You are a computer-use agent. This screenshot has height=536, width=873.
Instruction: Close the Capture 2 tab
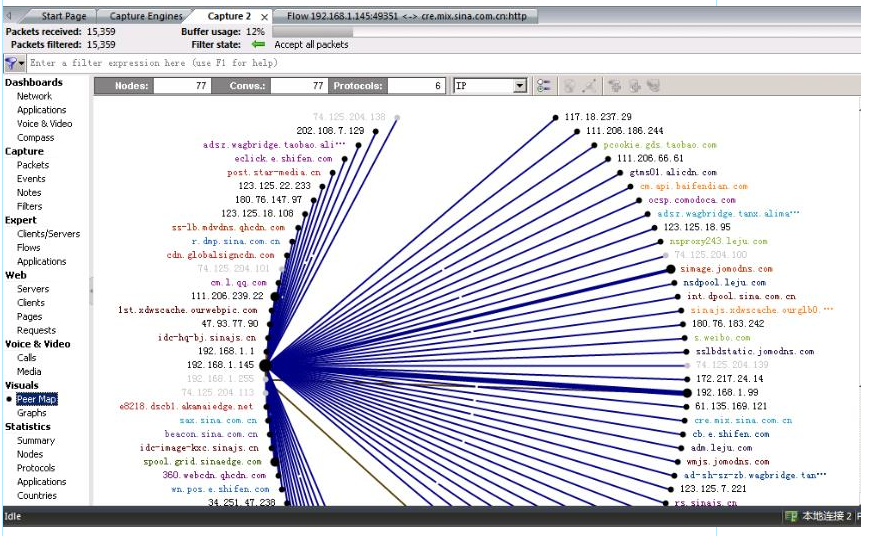[264, 17]
